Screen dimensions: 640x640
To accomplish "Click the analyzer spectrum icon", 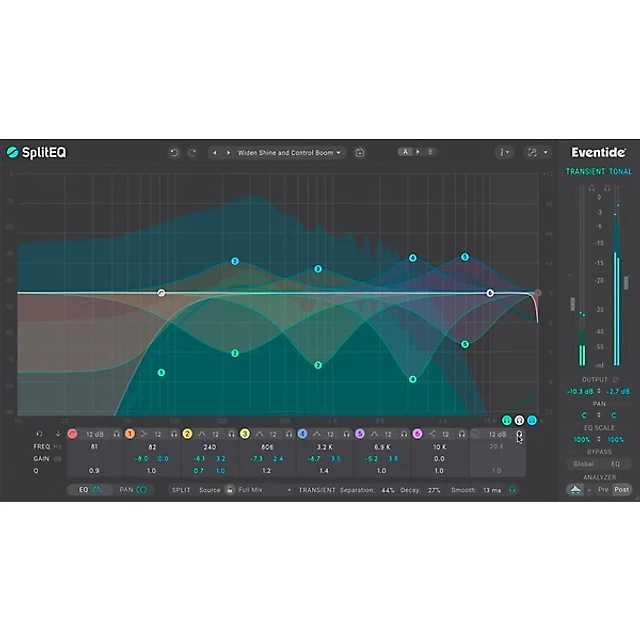I will tap(574, 490).
